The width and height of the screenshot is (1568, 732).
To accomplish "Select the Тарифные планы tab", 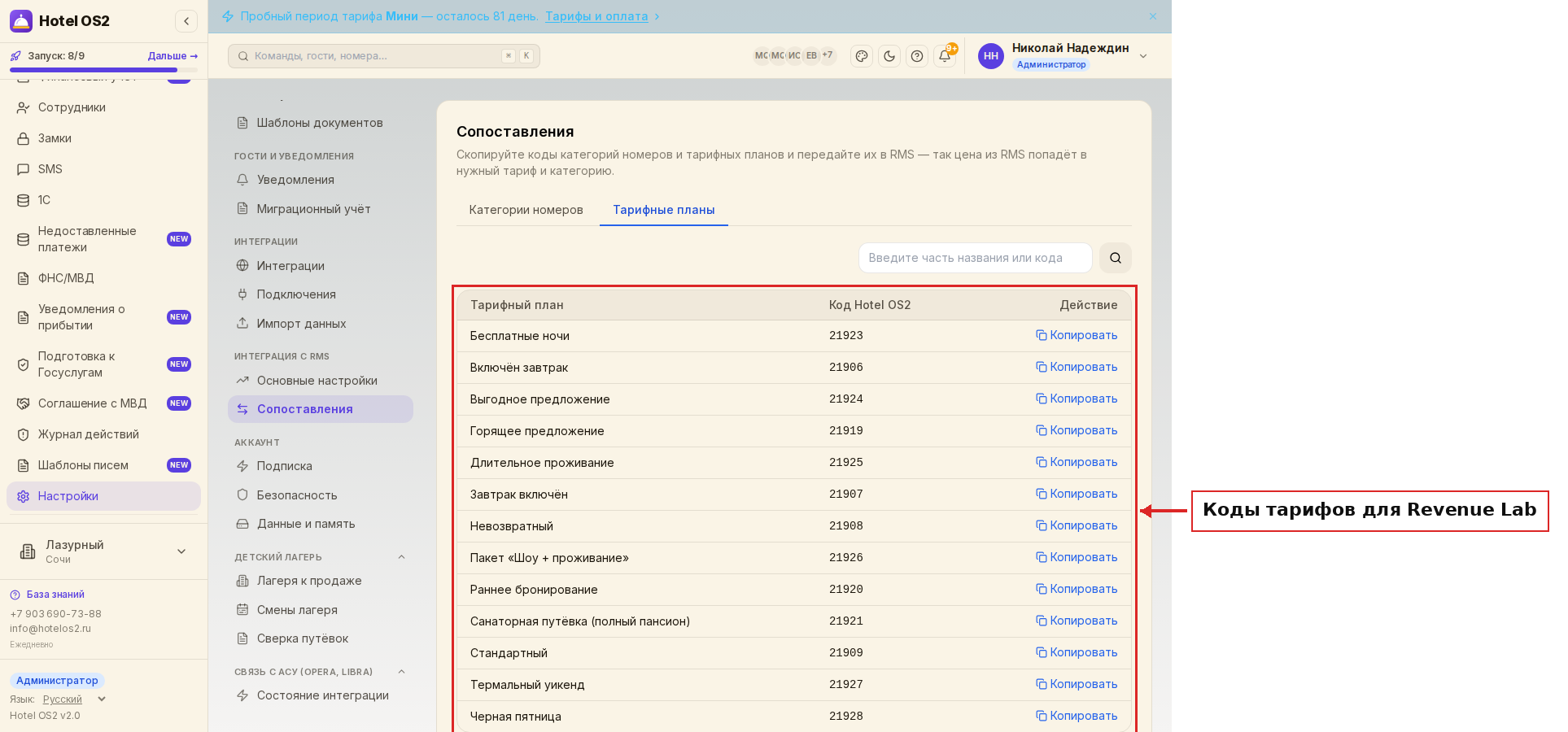I will (x=664, y=210).
